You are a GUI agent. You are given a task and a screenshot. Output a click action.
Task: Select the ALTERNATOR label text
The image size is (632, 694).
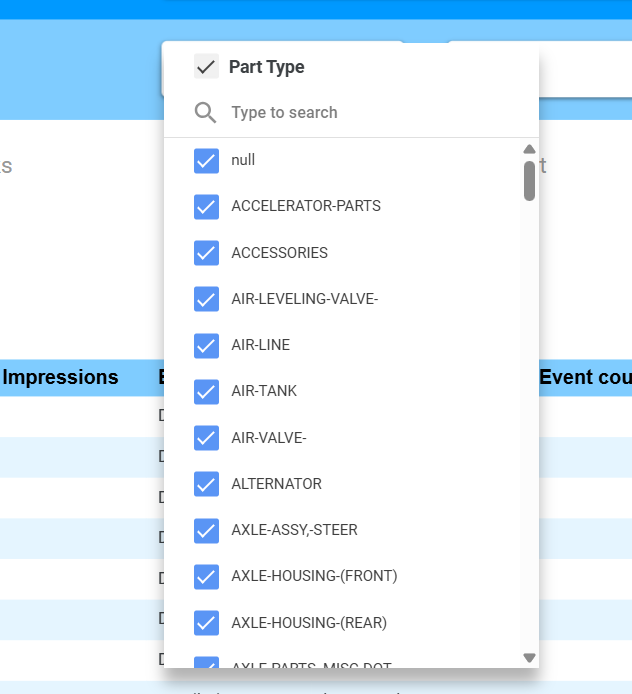point(276,484)
